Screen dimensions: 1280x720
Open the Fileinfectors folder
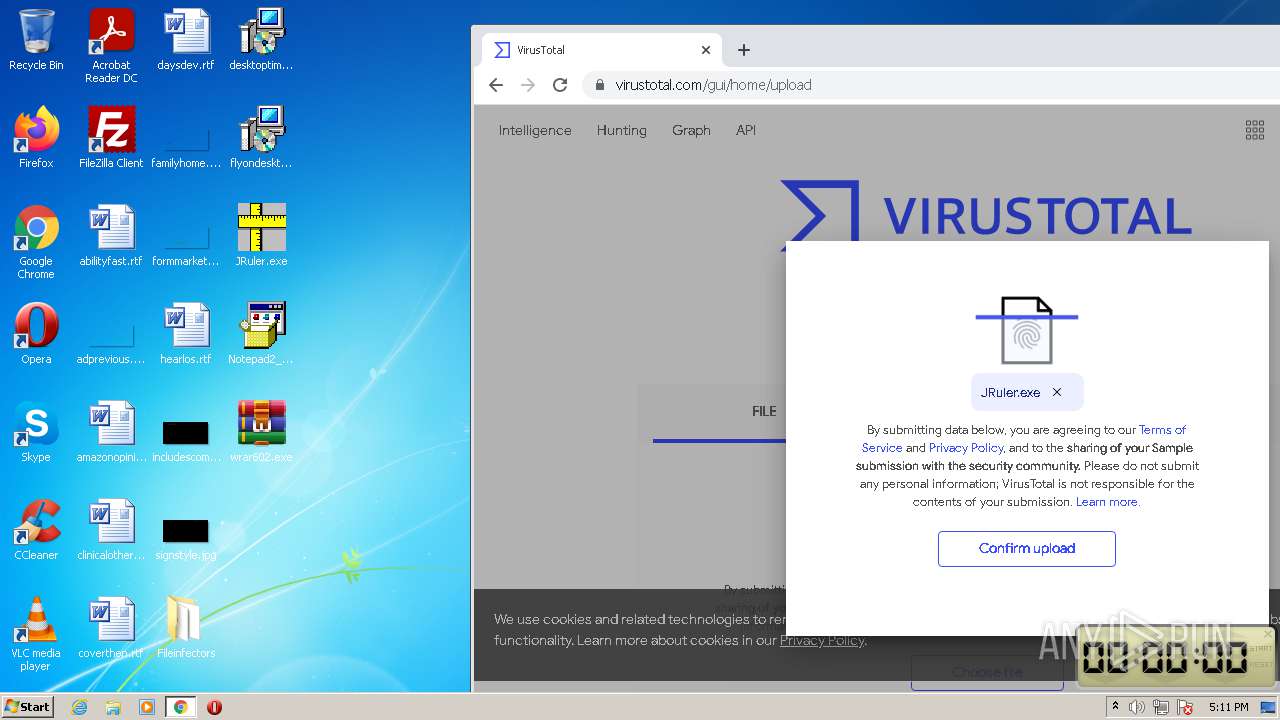click(186, 628)
